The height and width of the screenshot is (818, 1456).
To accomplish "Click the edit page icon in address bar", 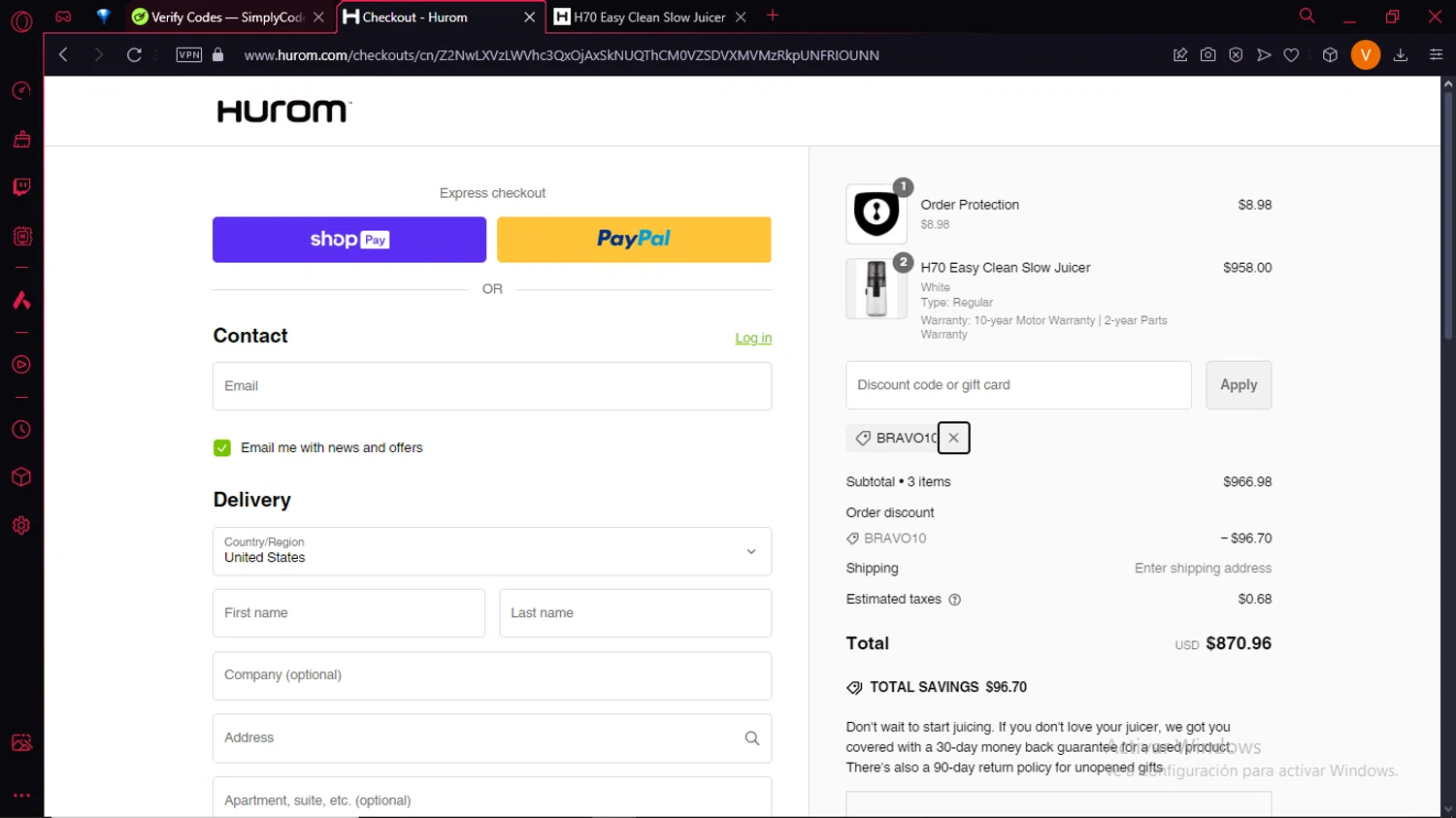I will 1180,55.
